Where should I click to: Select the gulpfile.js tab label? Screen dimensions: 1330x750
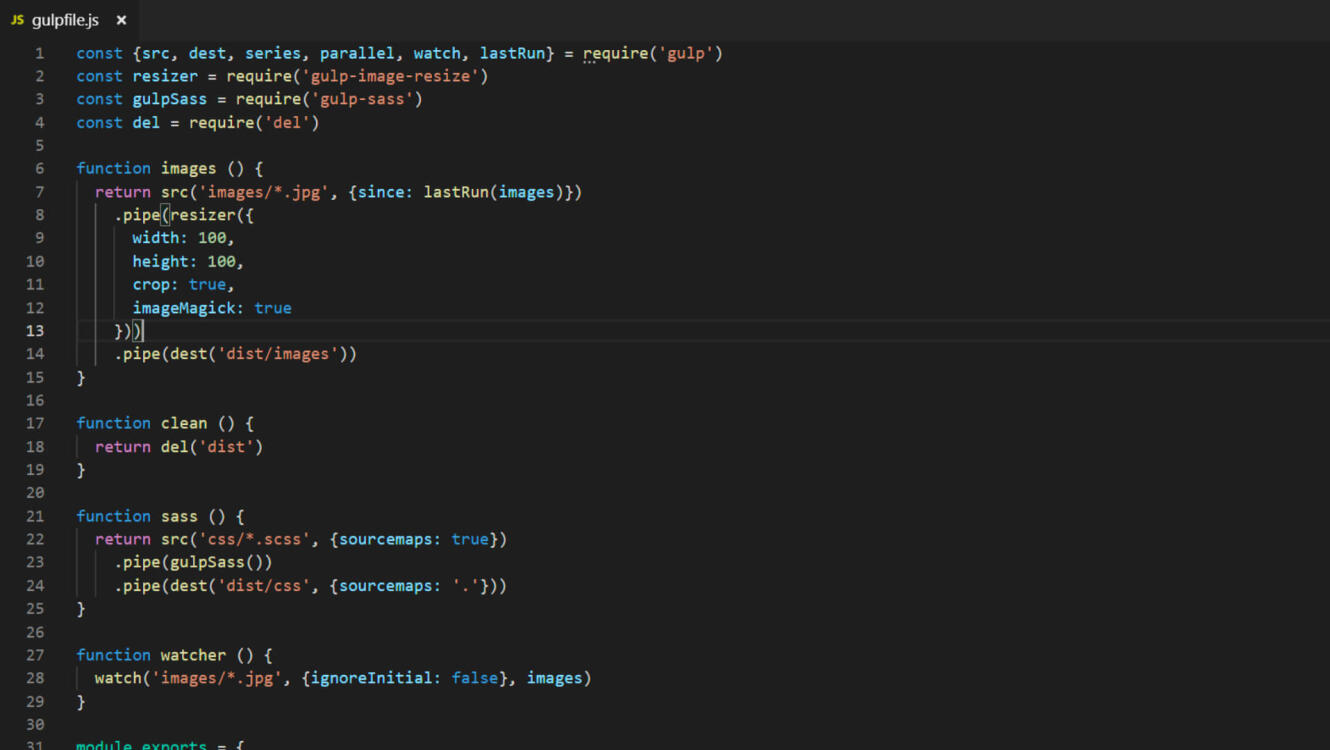[x=65, y=20]
